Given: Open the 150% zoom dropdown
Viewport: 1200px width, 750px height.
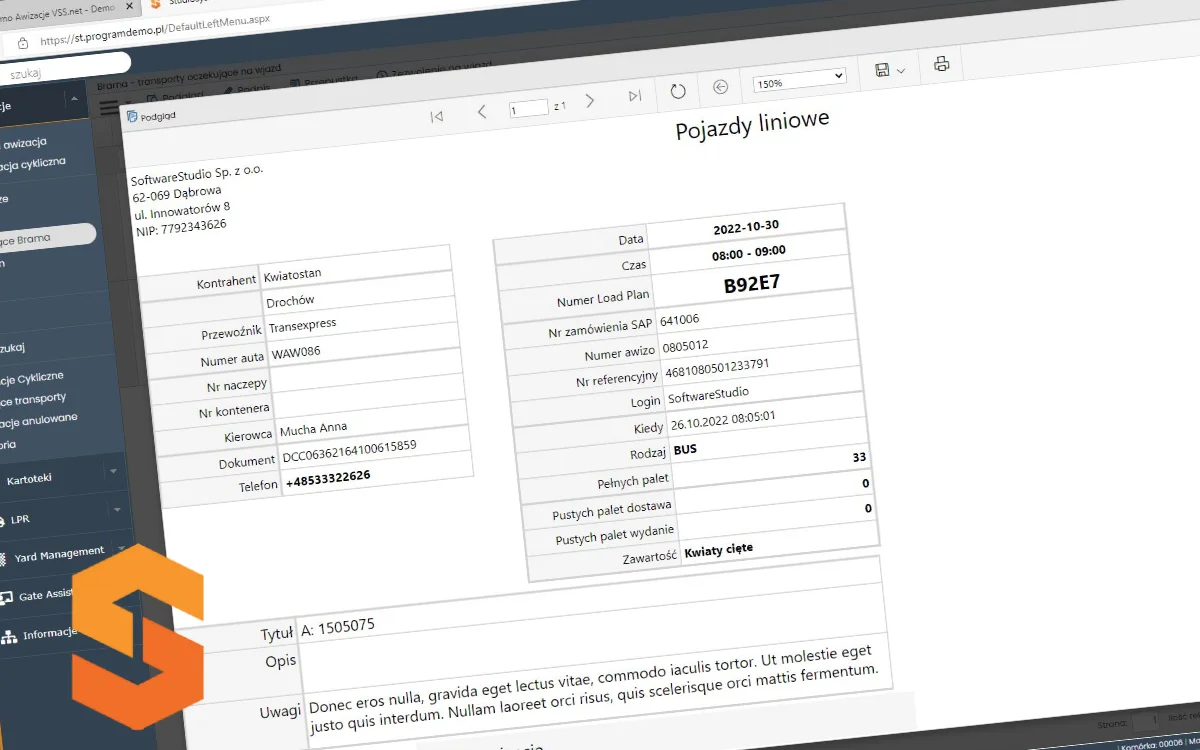Looking at the screenshot, I should [x=799, y=77].
